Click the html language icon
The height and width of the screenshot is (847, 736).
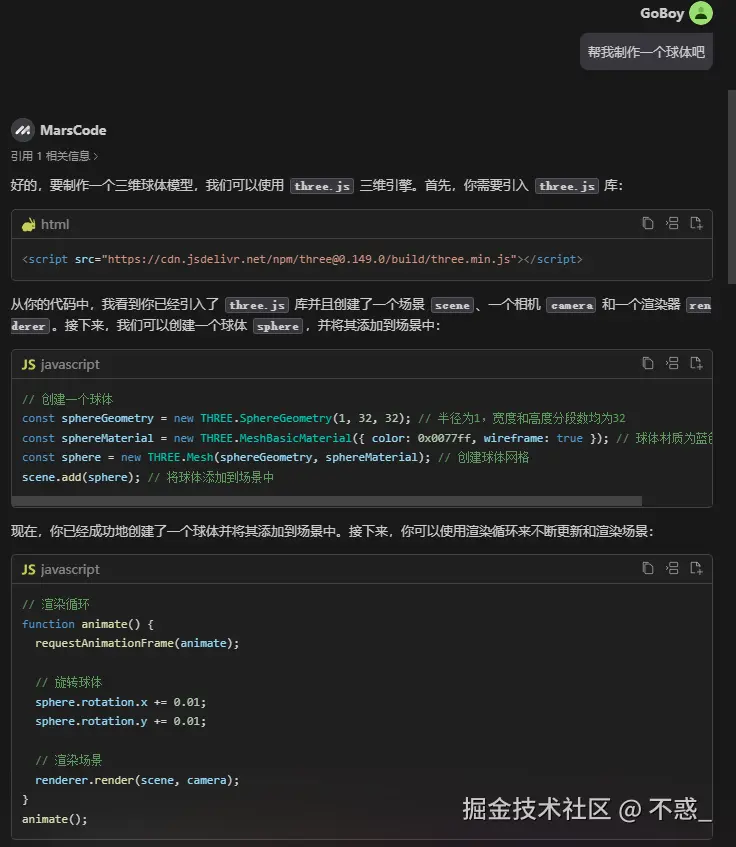tap(29, 224)
